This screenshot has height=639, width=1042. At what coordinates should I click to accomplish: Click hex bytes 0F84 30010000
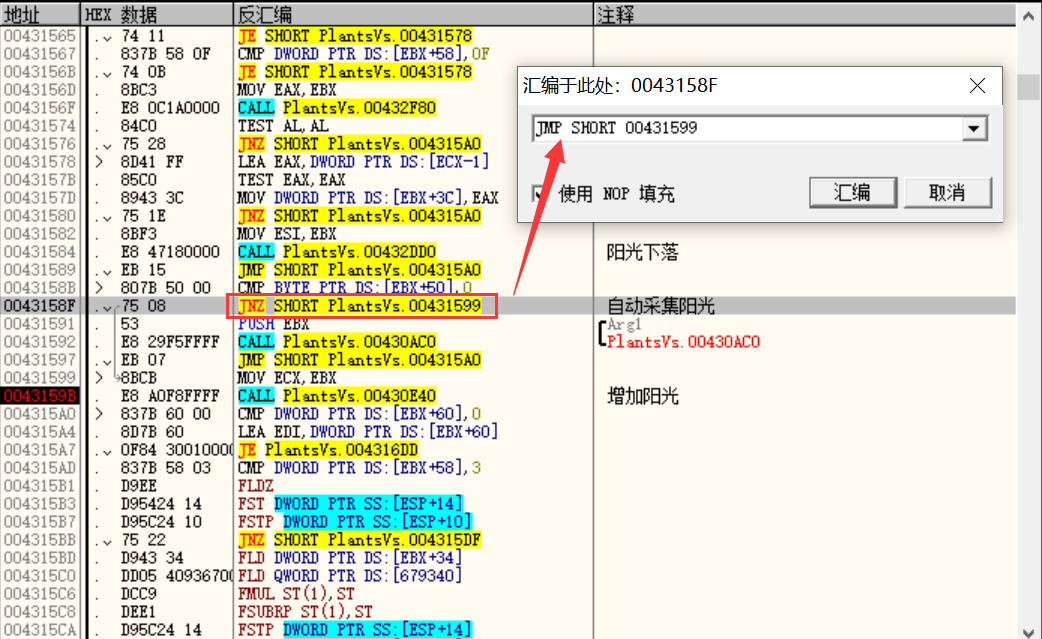tap(176, 450)
